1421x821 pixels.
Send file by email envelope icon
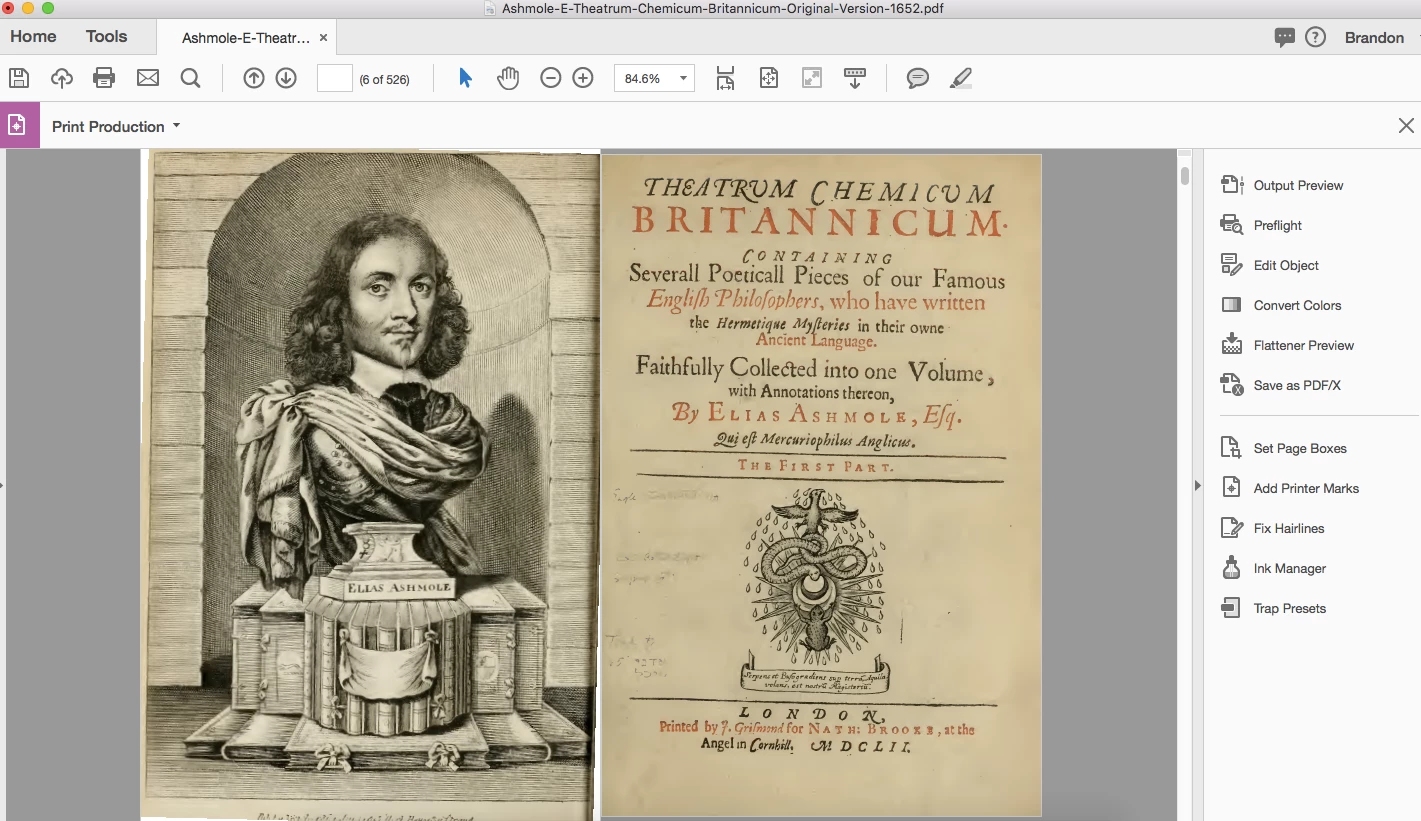pyautogui.click(x=148, y=78)
